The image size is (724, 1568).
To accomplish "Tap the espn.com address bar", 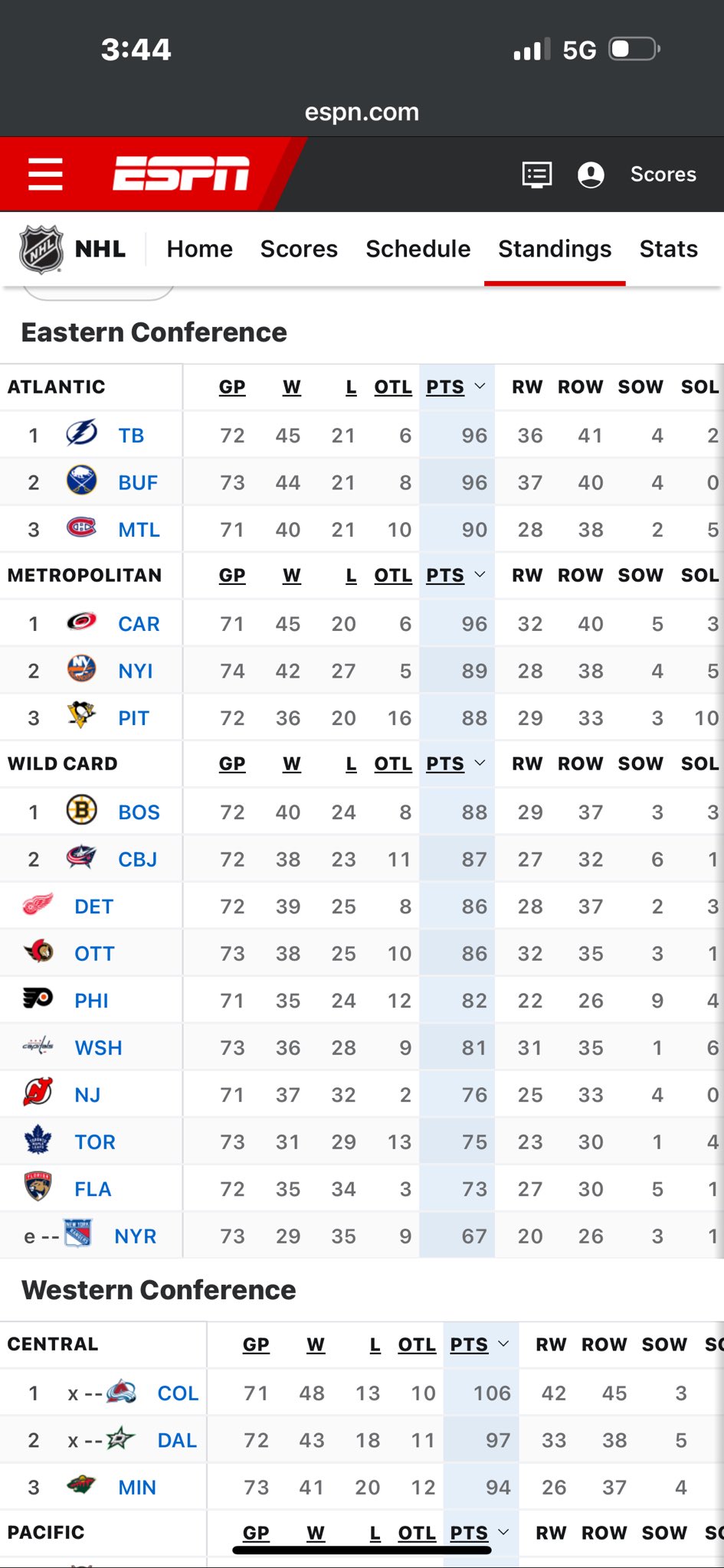I will 362,113.
